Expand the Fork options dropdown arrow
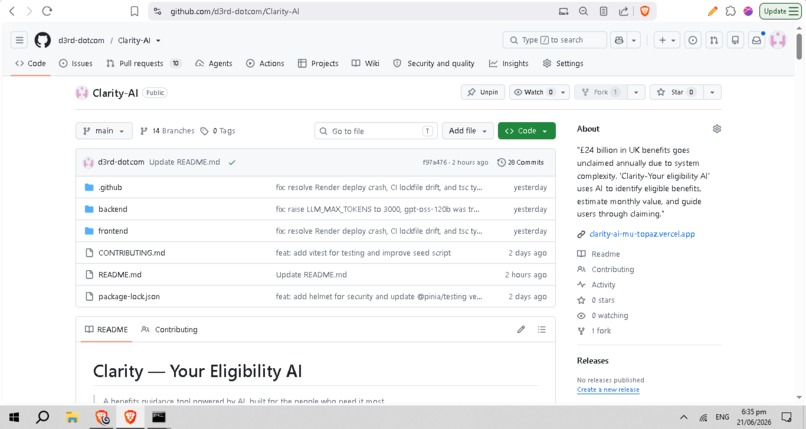The width and height of the screenshot is (806, 429). click(636, 92)
